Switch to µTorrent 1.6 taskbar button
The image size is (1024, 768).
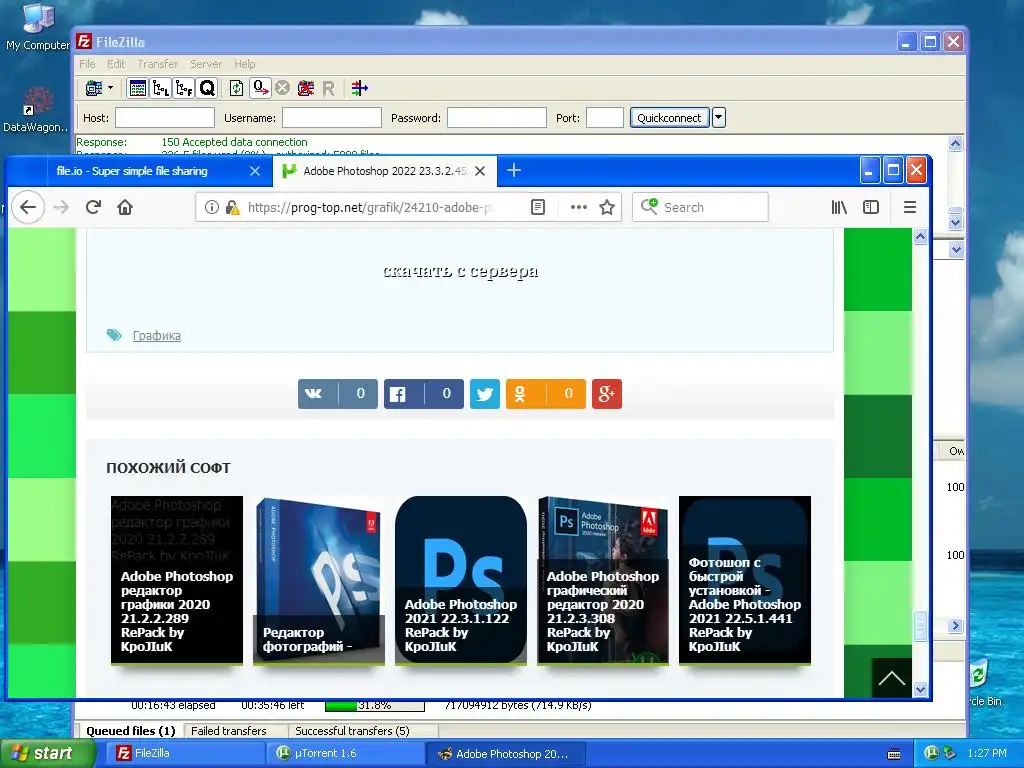(x=345, y=754)
